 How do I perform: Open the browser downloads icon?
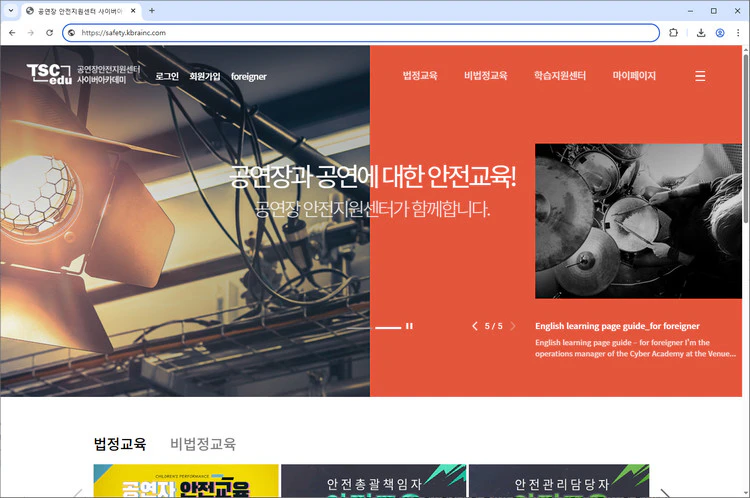(x=701, y=33)
